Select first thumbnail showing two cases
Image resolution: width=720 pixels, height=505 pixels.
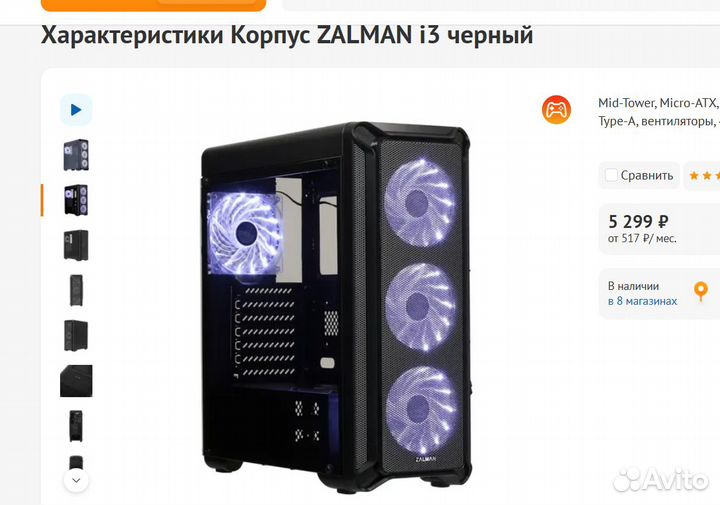click(76, 155)
